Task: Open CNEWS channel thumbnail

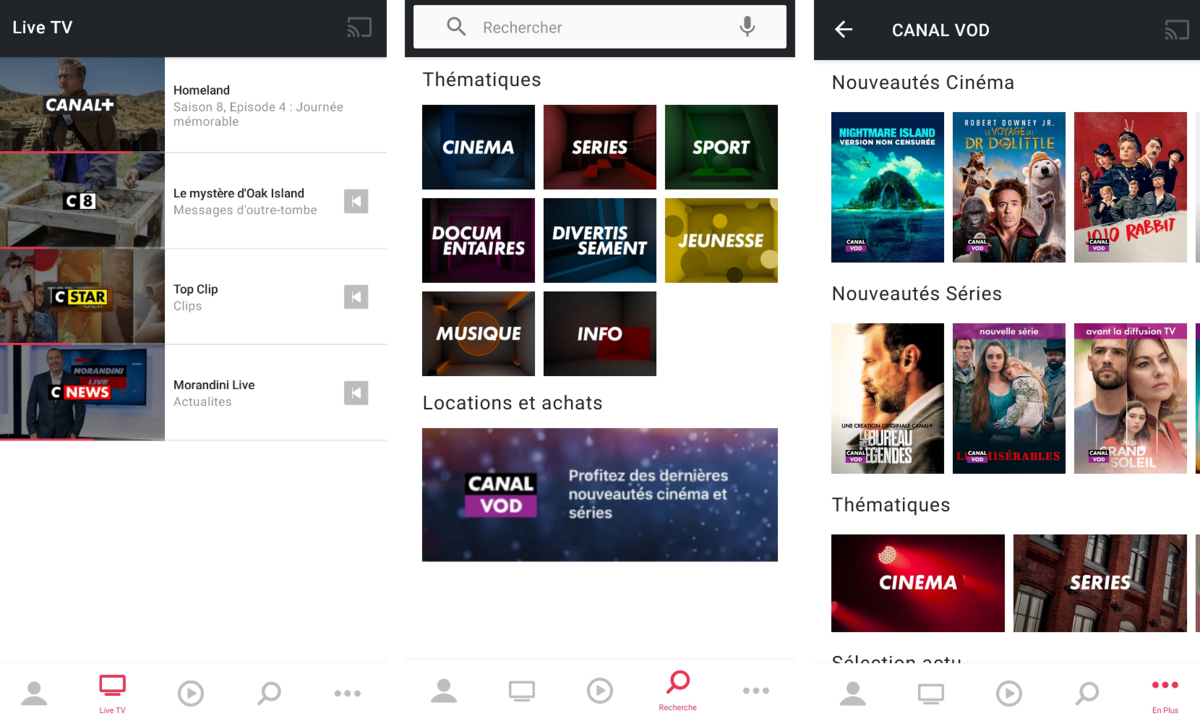Action: 82,393
